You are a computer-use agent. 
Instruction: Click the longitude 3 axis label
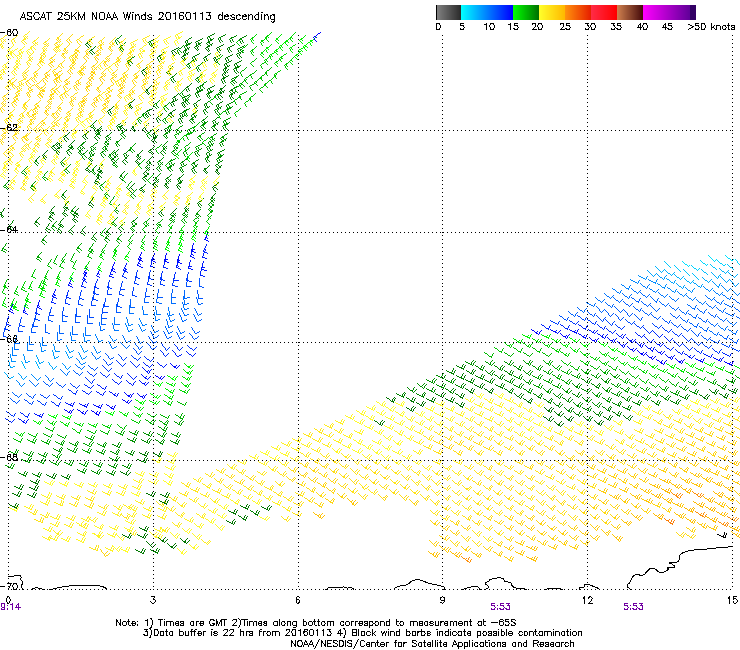coord(152,599)
